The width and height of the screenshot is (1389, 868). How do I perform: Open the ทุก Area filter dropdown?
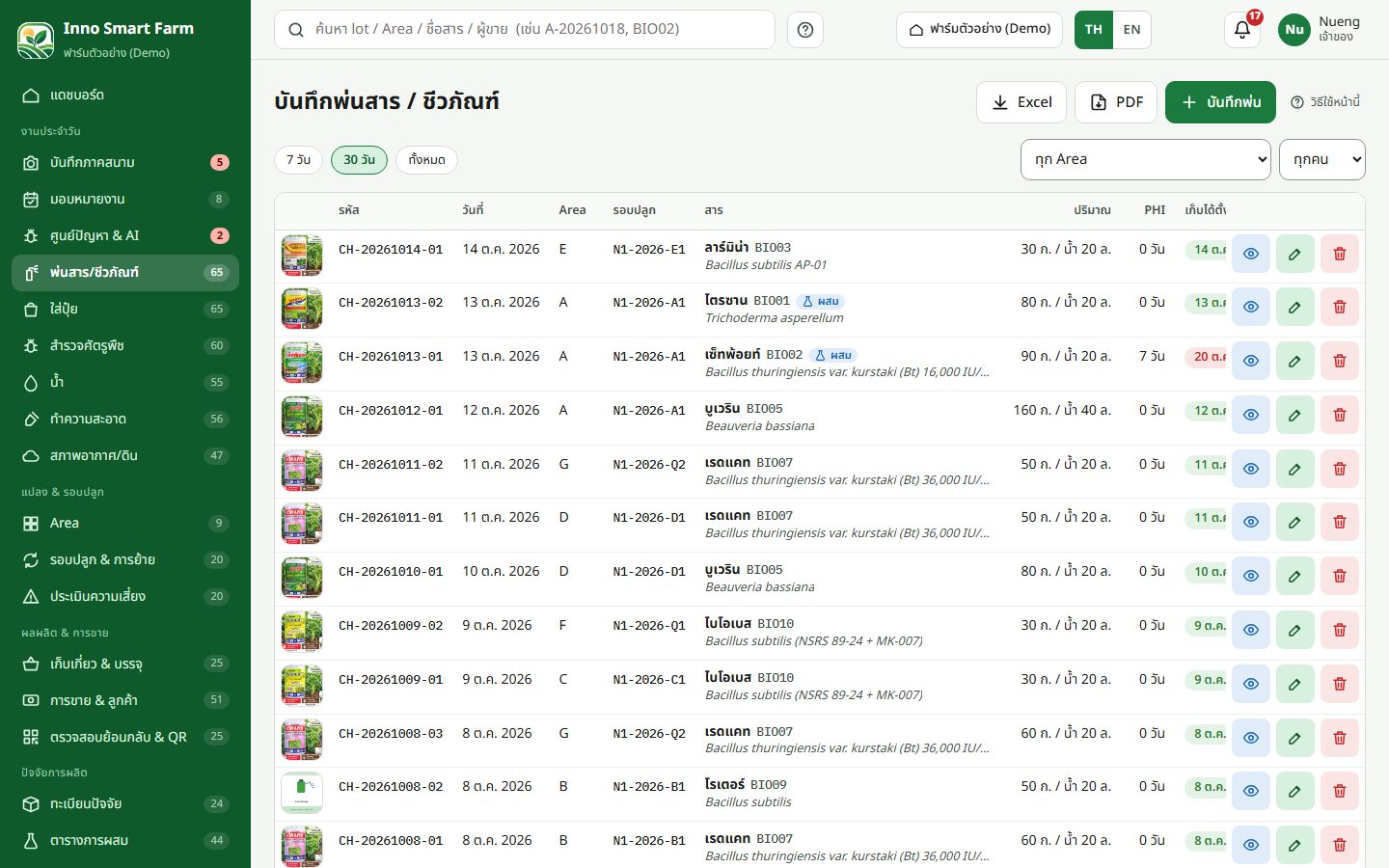pos(1146,159)
